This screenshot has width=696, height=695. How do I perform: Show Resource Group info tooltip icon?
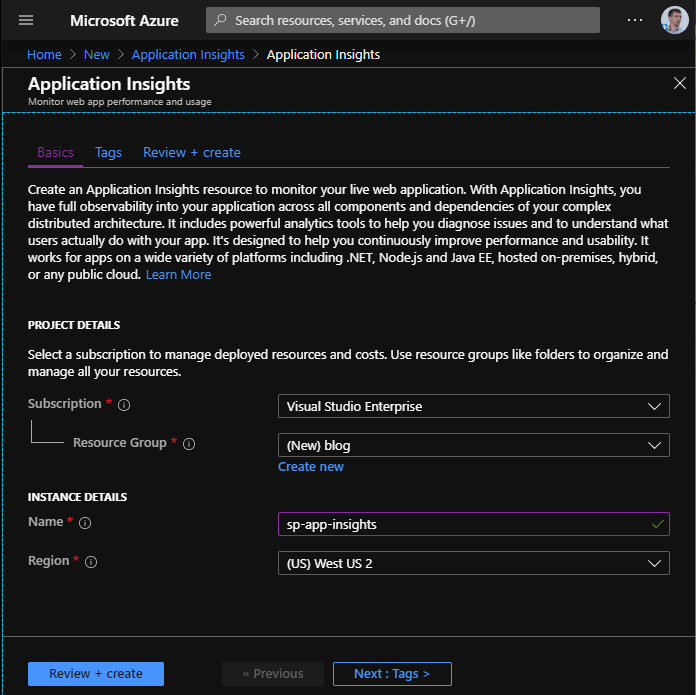click(189, 444)
